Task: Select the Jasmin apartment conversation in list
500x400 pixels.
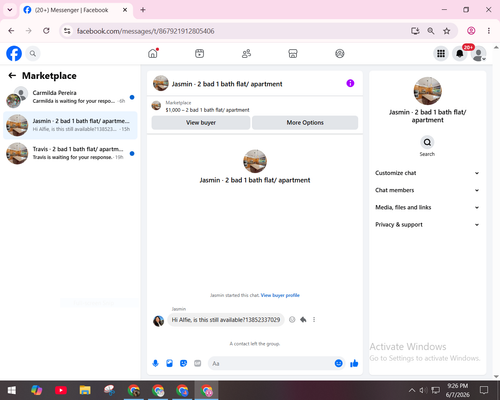Action: (x=70, y=125)
